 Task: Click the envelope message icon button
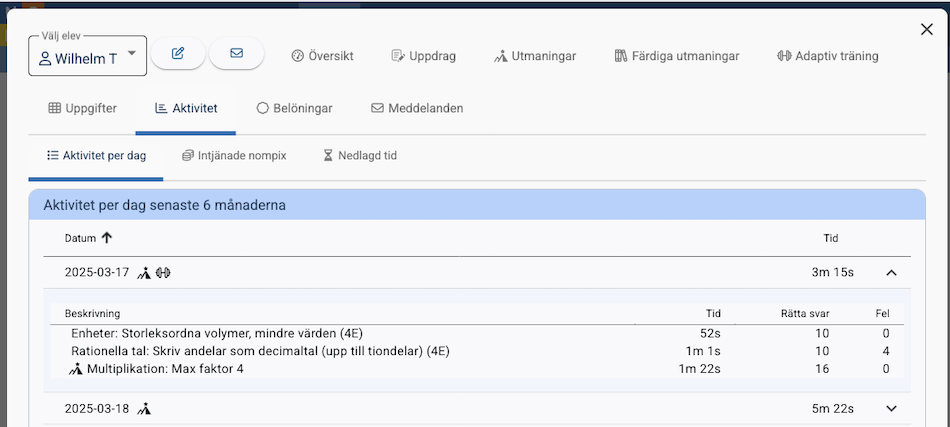point(236,53)
